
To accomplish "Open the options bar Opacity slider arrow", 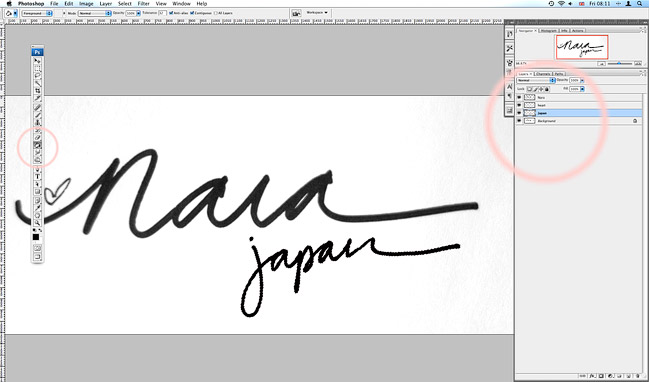I will pos(138,13).
